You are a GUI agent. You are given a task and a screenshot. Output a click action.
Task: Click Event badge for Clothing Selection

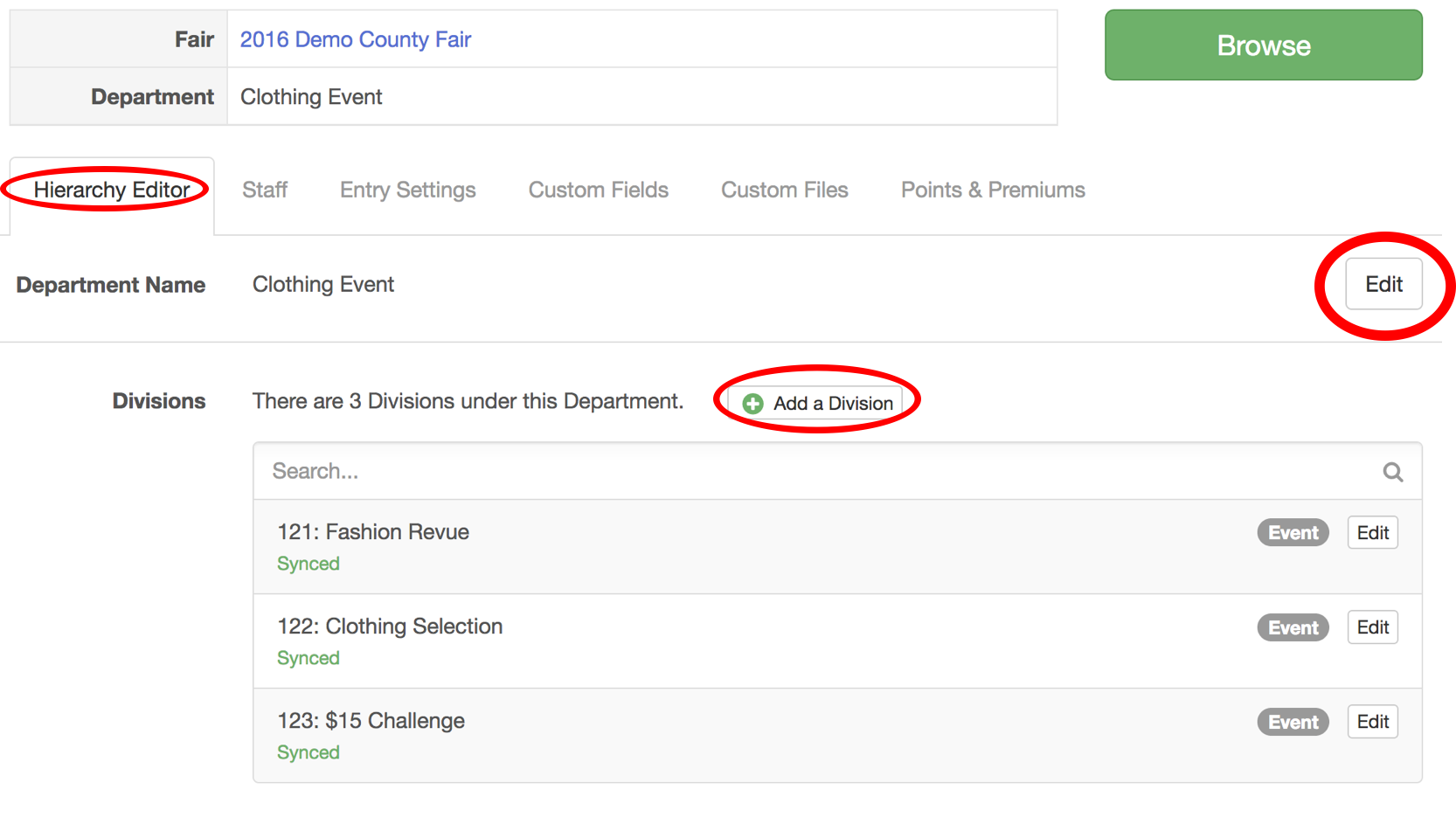[x=1293, y=627]
